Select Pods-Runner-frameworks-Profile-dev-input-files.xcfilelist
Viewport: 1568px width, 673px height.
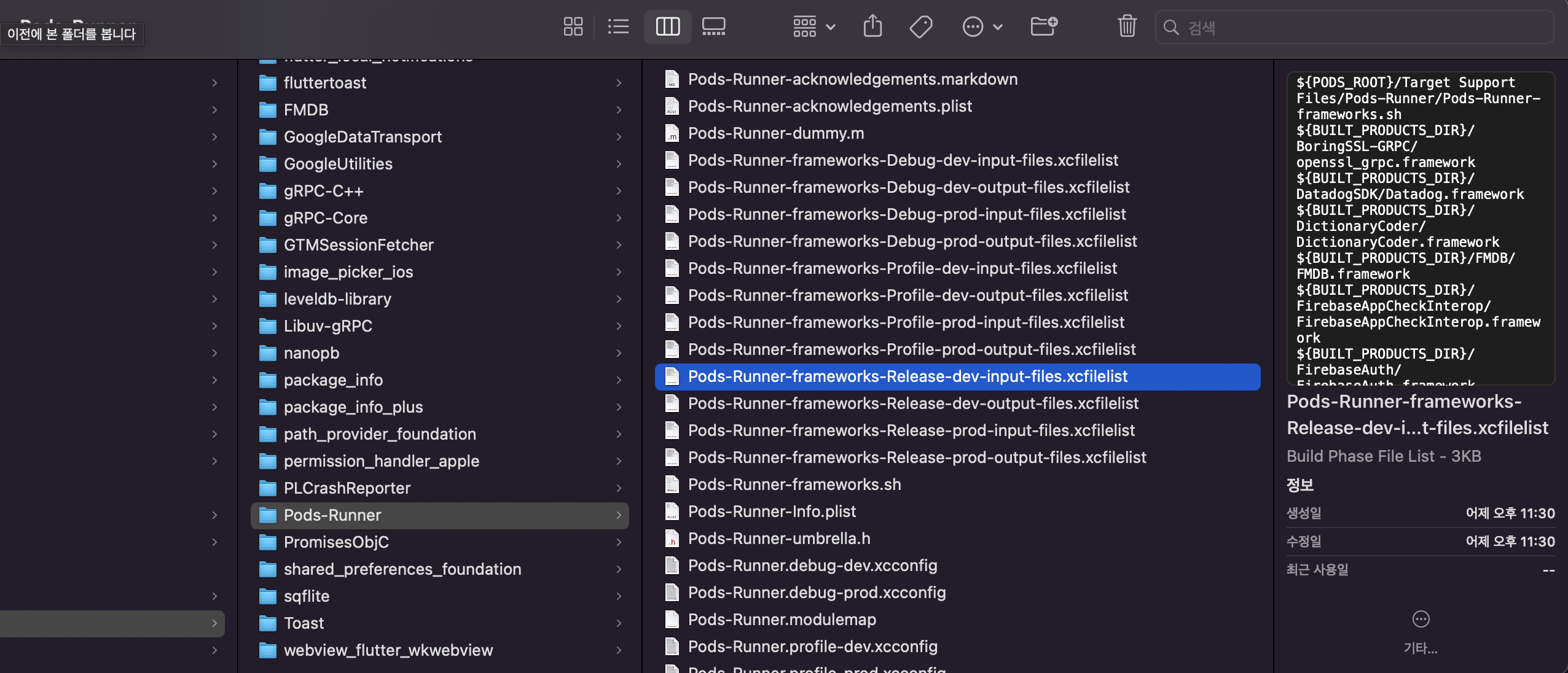[x=957, y=268]
